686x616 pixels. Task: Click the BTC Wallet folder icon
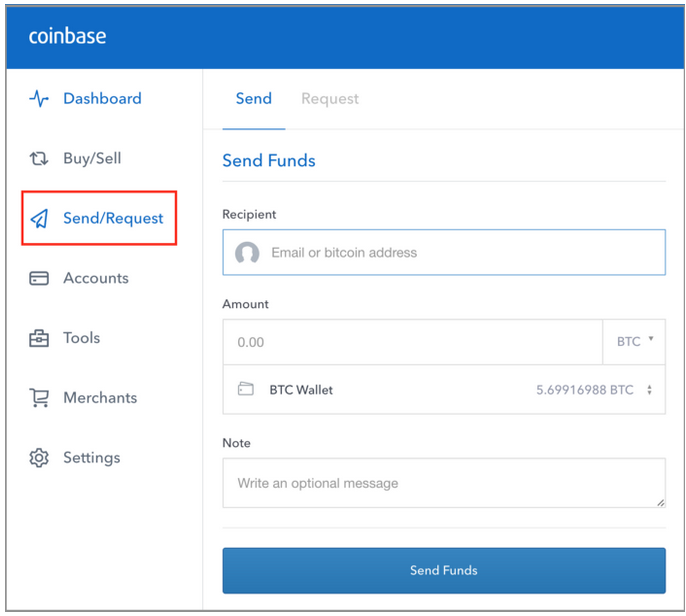[x=246, y=390]
